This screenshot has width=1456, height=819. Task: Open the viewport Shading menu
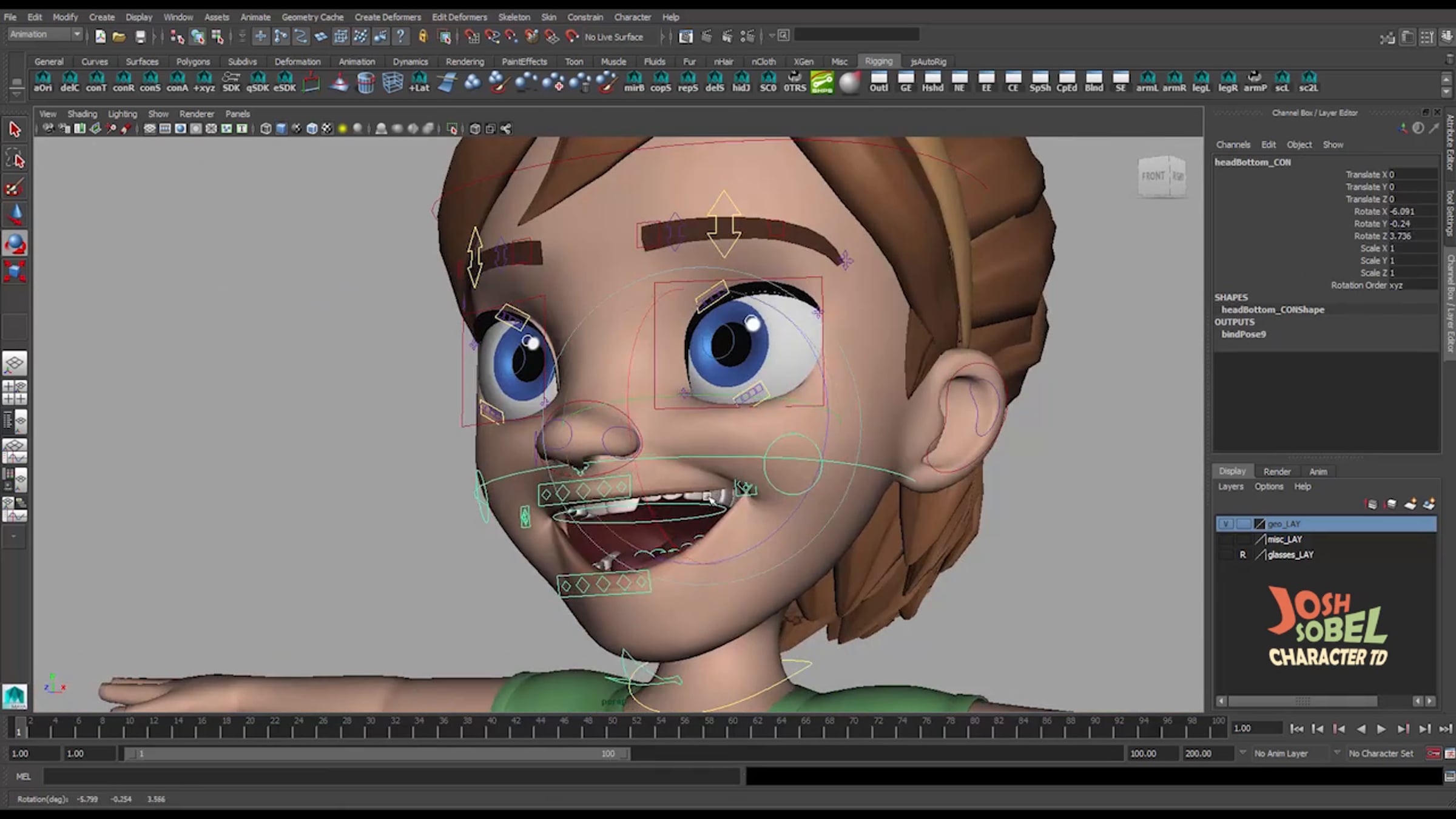pos(82,113)
